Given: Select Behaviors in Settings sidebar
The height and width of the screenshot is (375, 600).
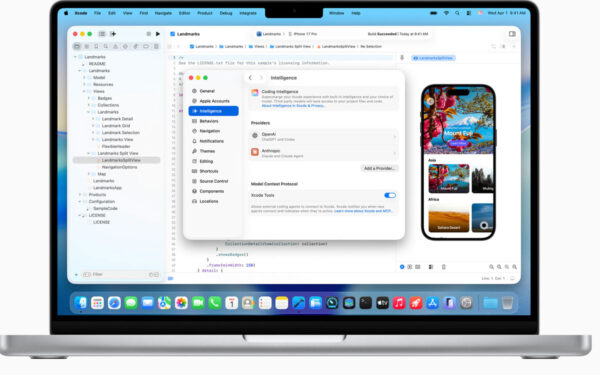Looking at the screenshot, I should coord(214,121).
